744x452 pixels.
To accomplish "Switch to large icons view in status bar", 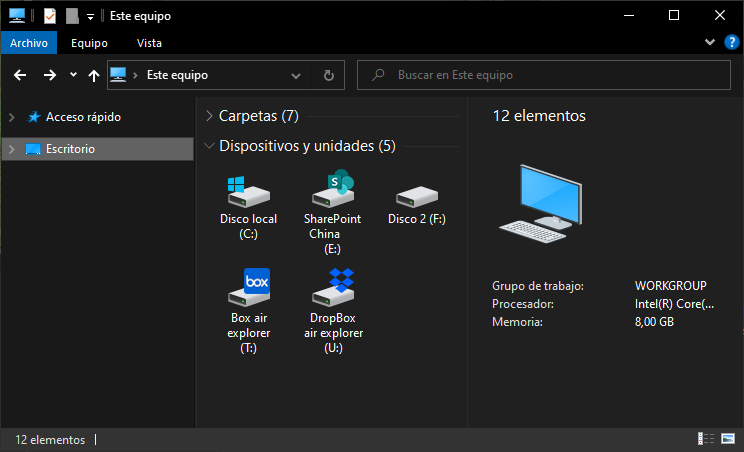I will point(728,439).
